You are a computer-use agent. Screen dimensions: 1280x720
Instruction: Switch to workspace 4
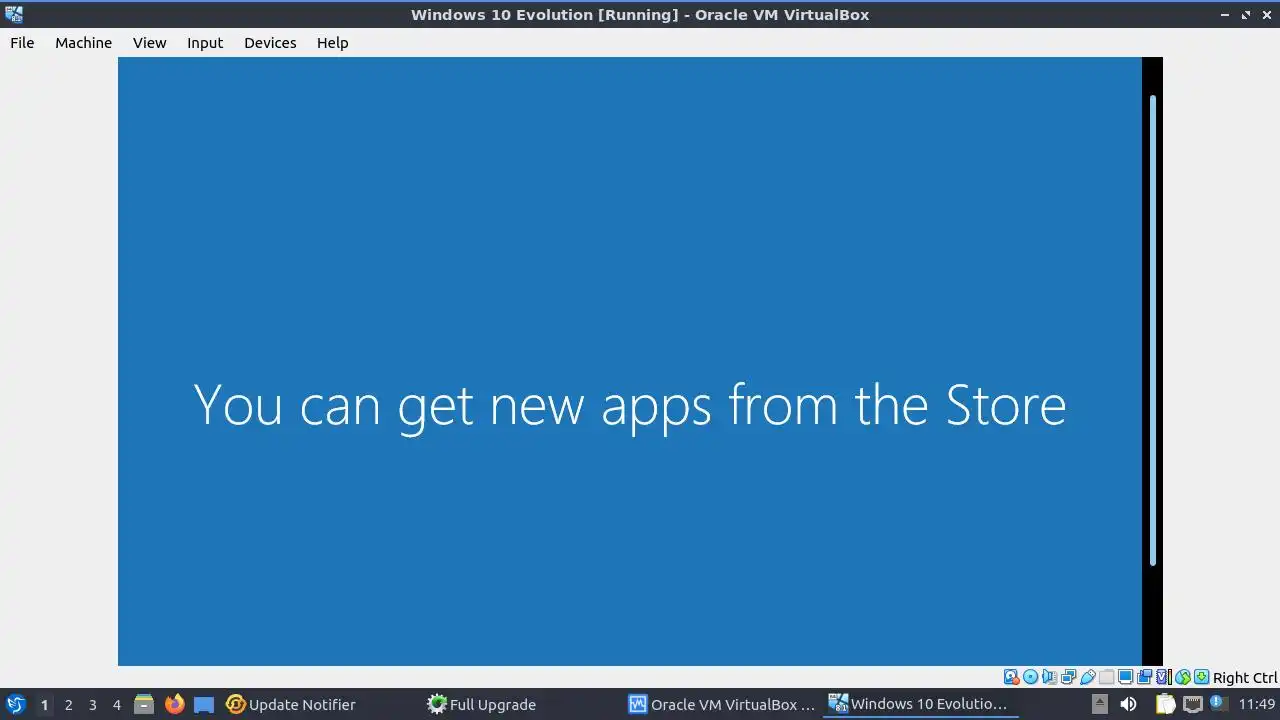click(x=116, y=705)
